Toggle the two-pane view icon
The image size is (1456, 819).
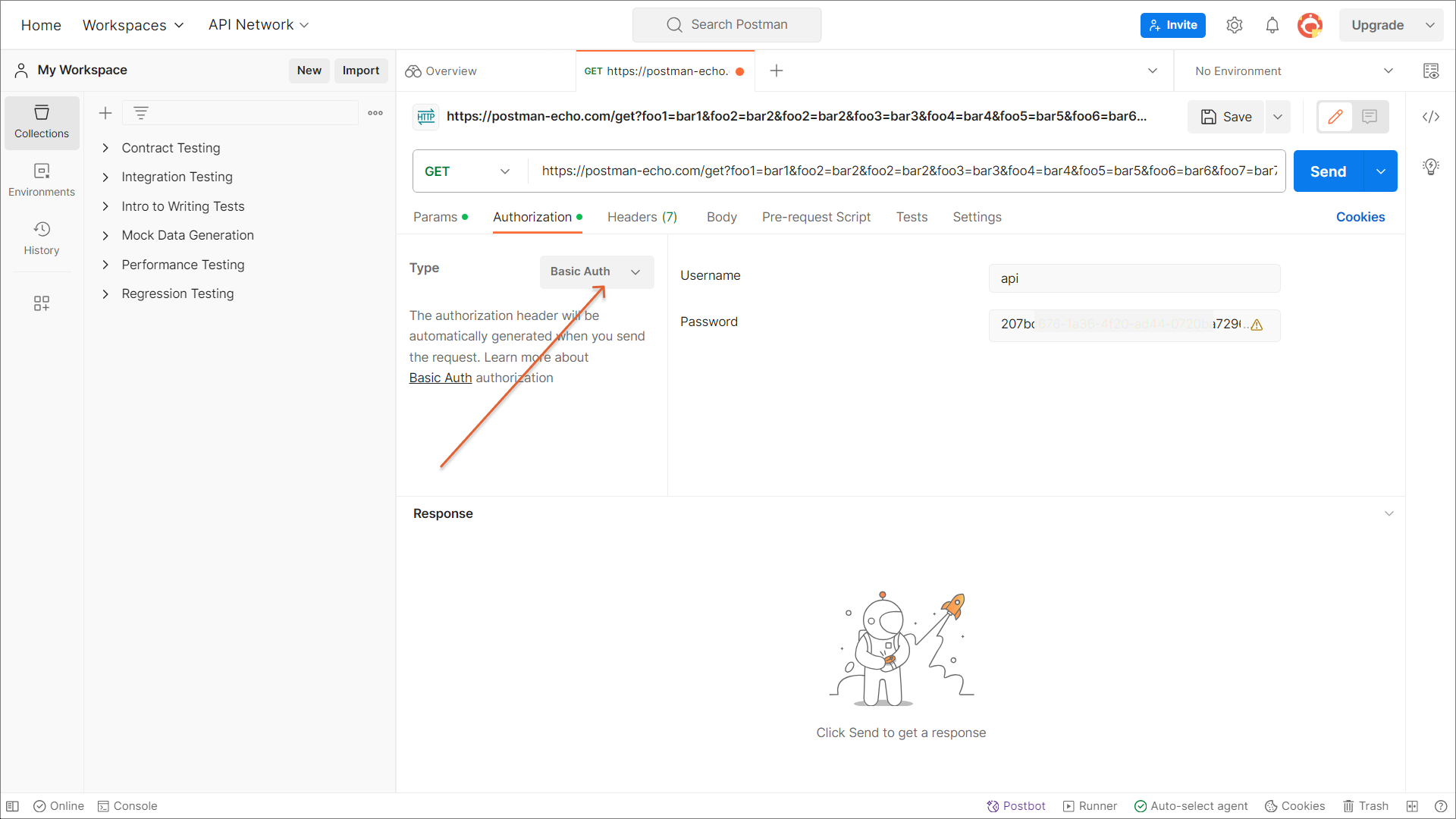click(1411, 806)
